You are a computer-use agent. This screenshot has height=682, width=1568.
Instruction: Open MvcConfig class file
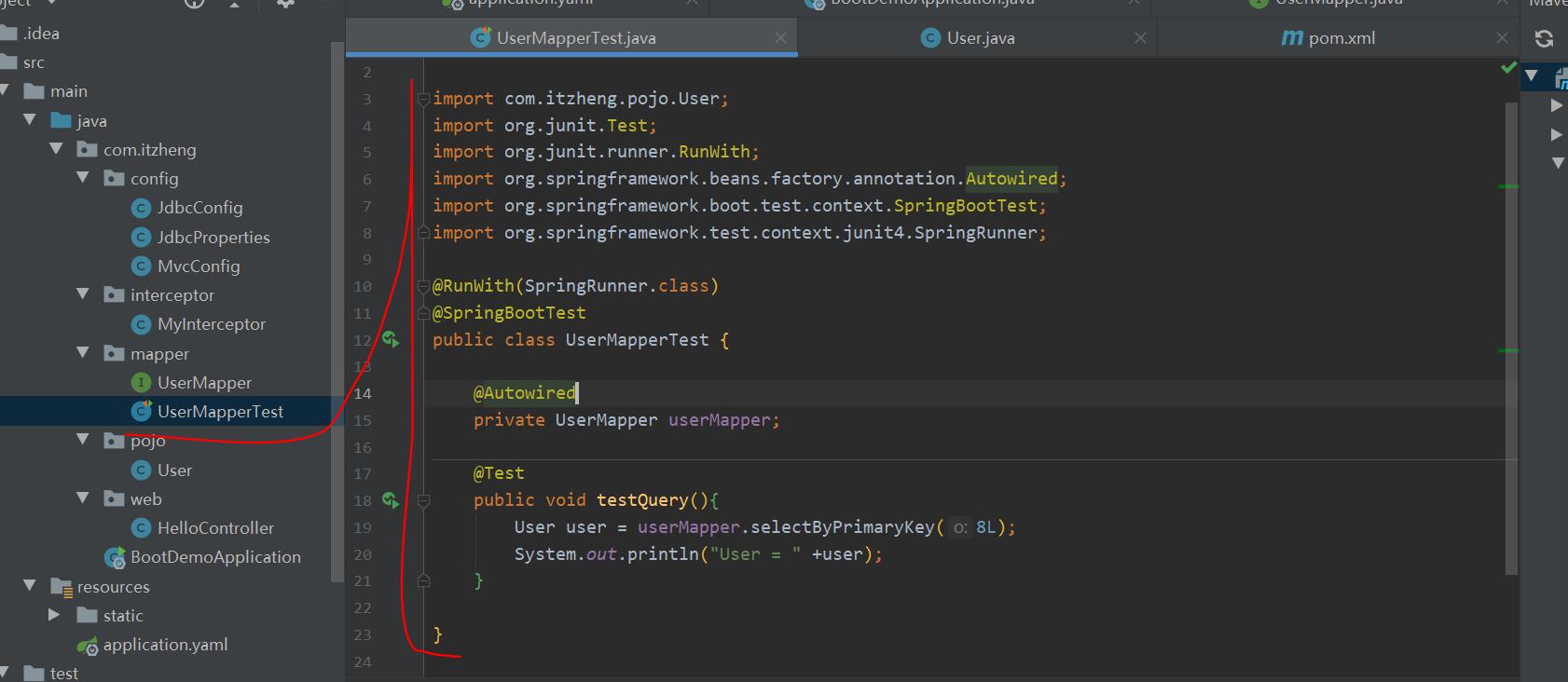click(x=199, y=266)
